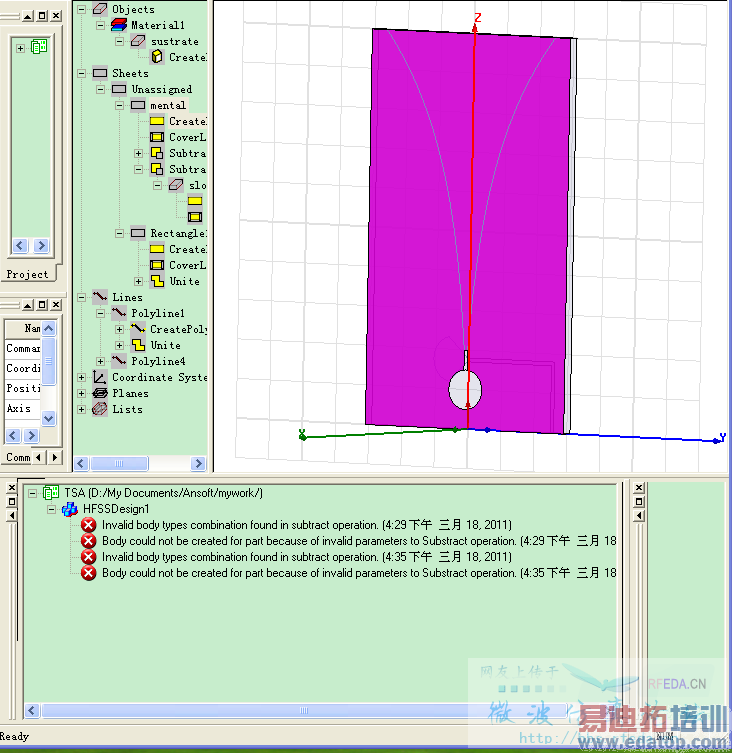Image resolution: width=732 pixels, height=753 pixels.
Task: Expand the Planes node
Action: [x=82, y=393]
